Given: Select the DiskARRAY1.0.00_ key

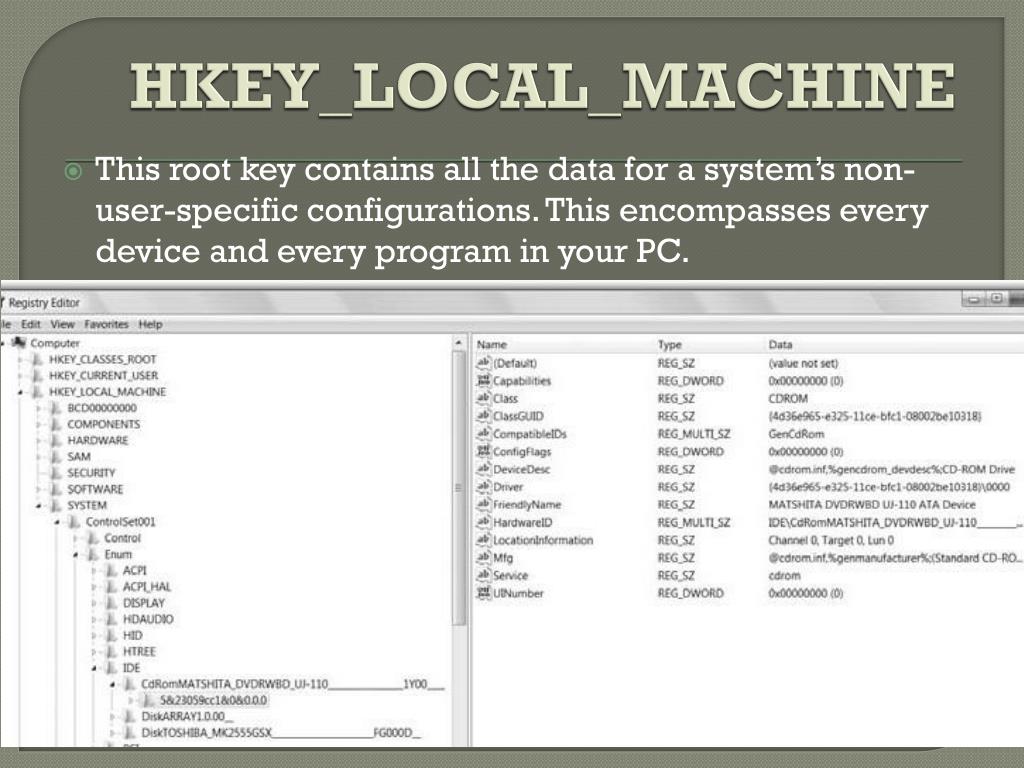Looking at the screenshot, I should click(x=187, y=716).
